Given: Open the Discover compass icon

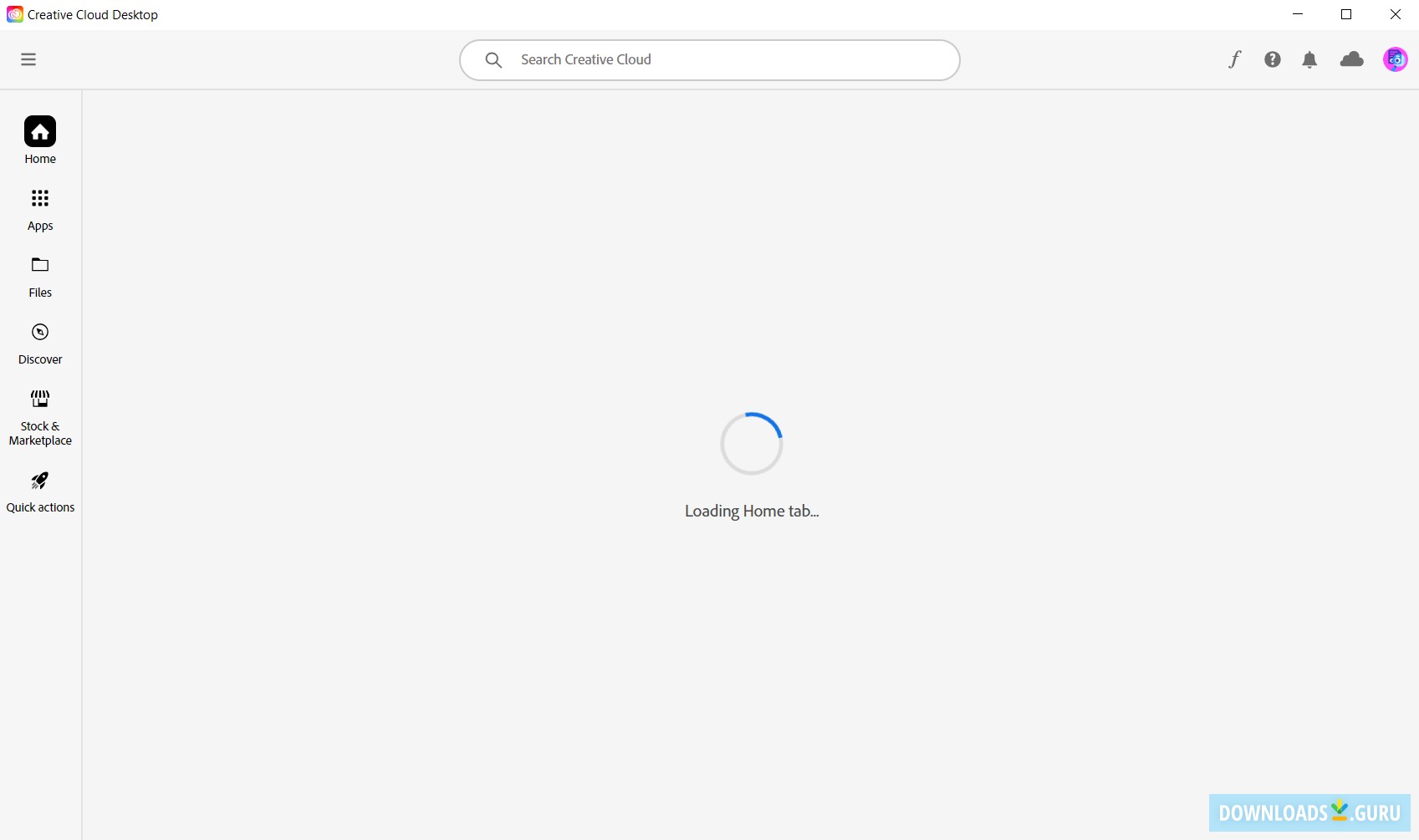Looking at the screenshot, I should coord(39,332).
